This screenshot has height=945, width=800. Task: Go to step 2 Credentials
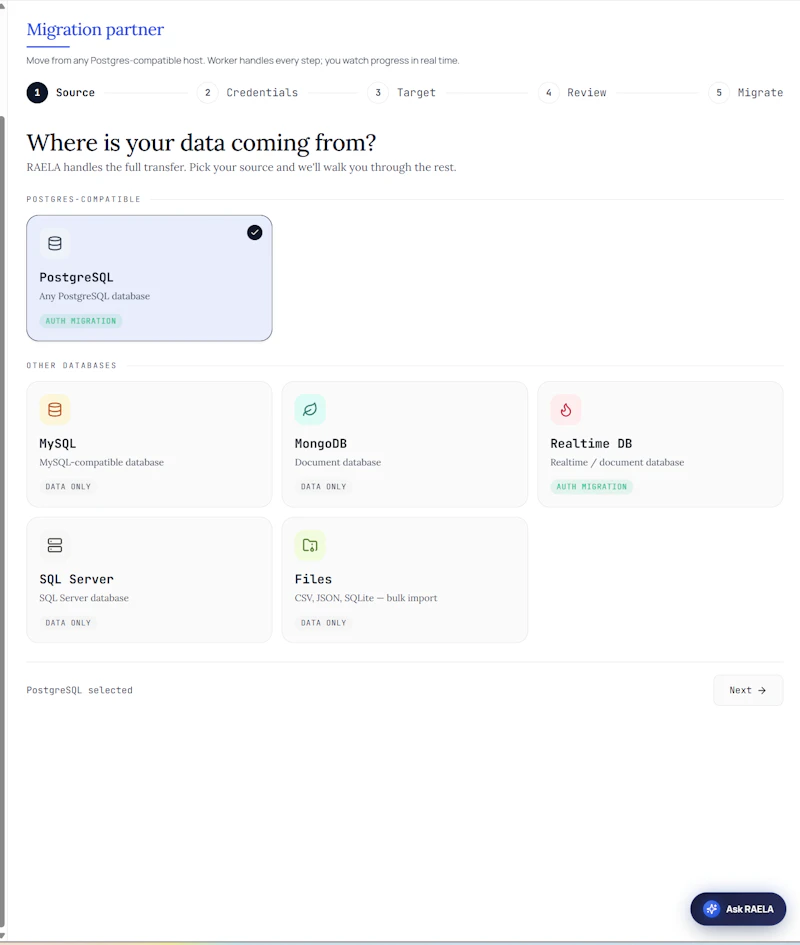(x=248, y=93)
